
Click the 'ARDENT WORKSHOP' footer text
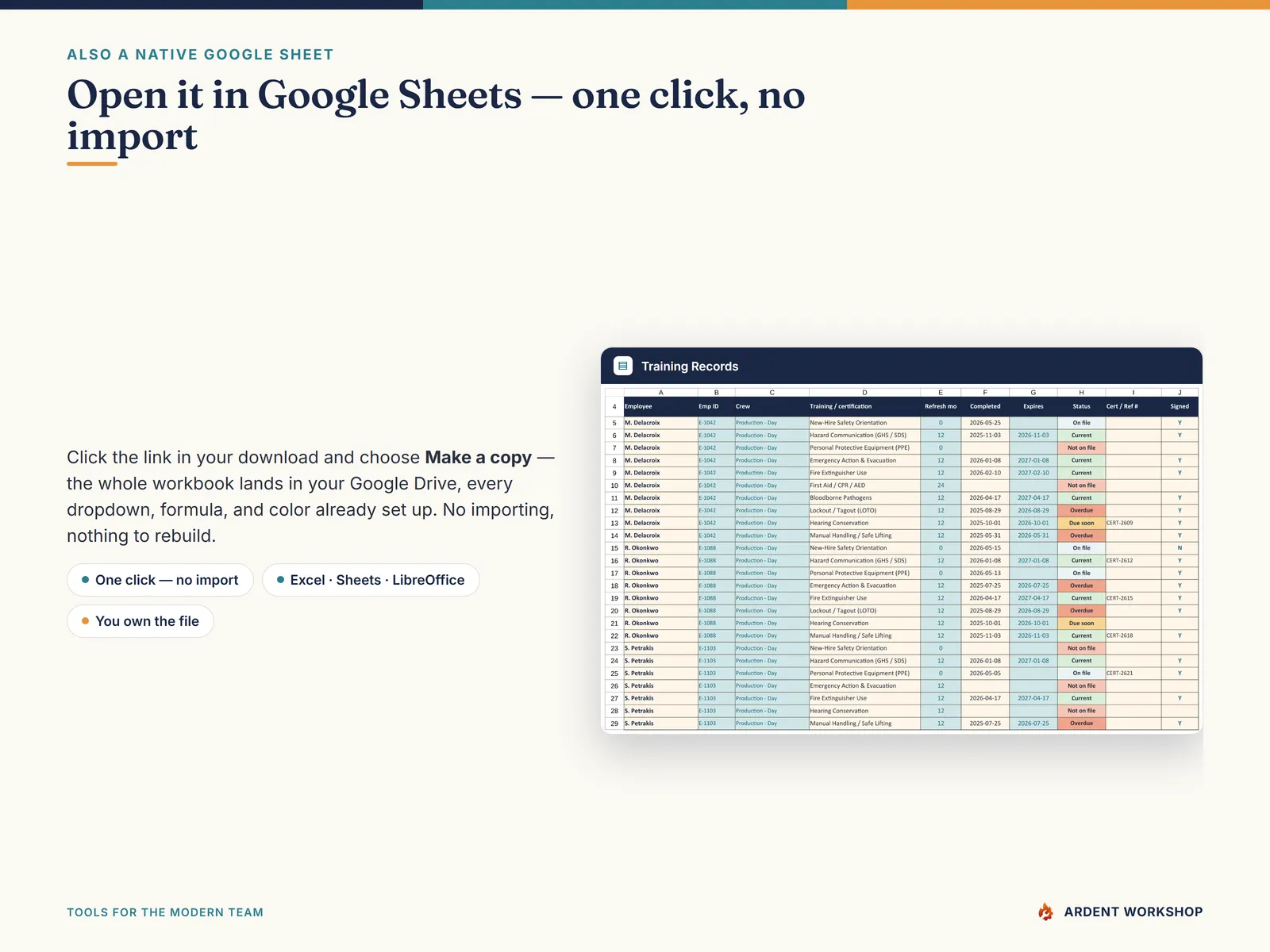pyautogui.click(x=1133, y=912)
